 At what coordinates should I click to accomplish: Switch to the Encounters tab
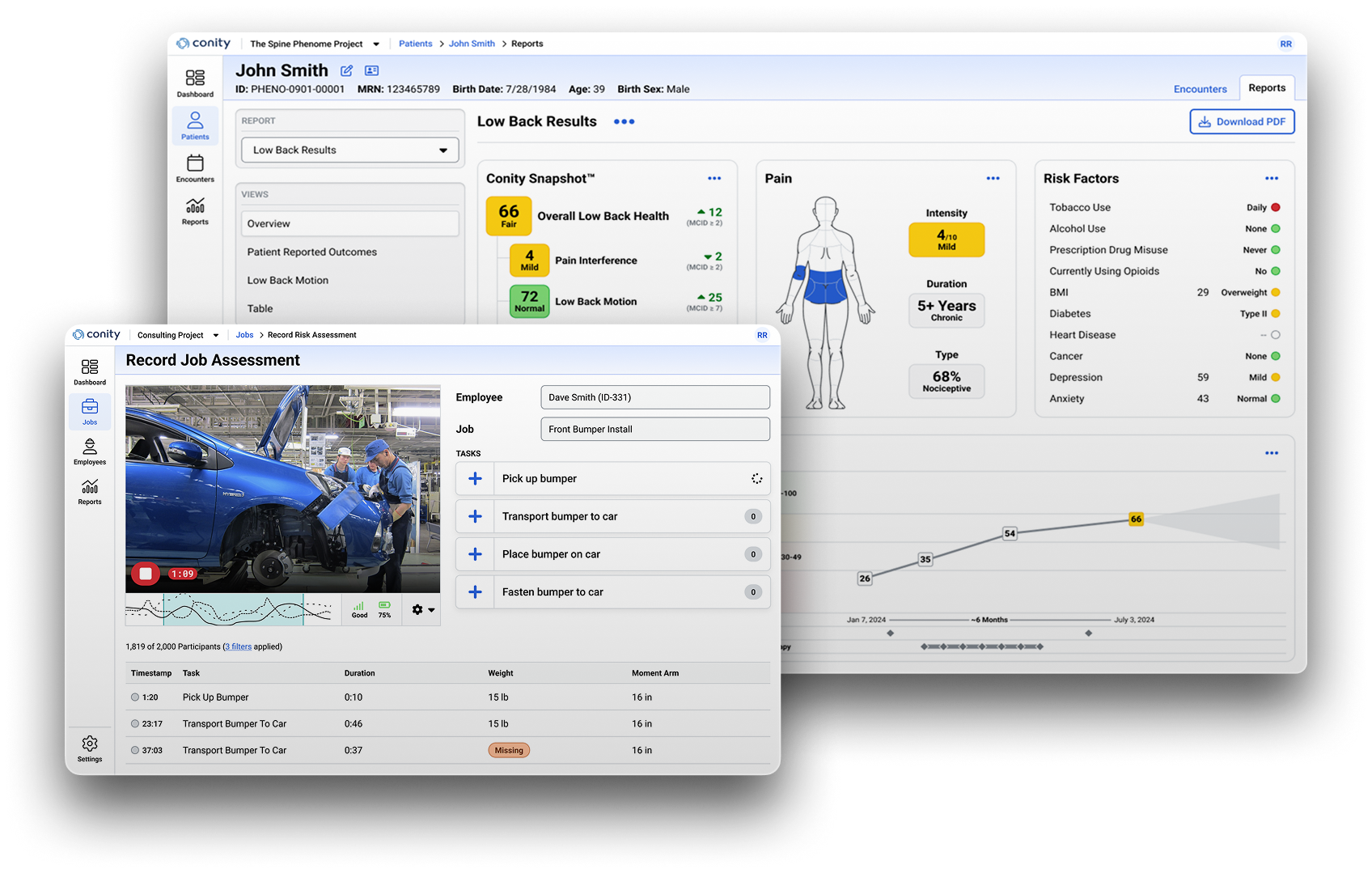pyautogui.click(x=1200, y=89)
